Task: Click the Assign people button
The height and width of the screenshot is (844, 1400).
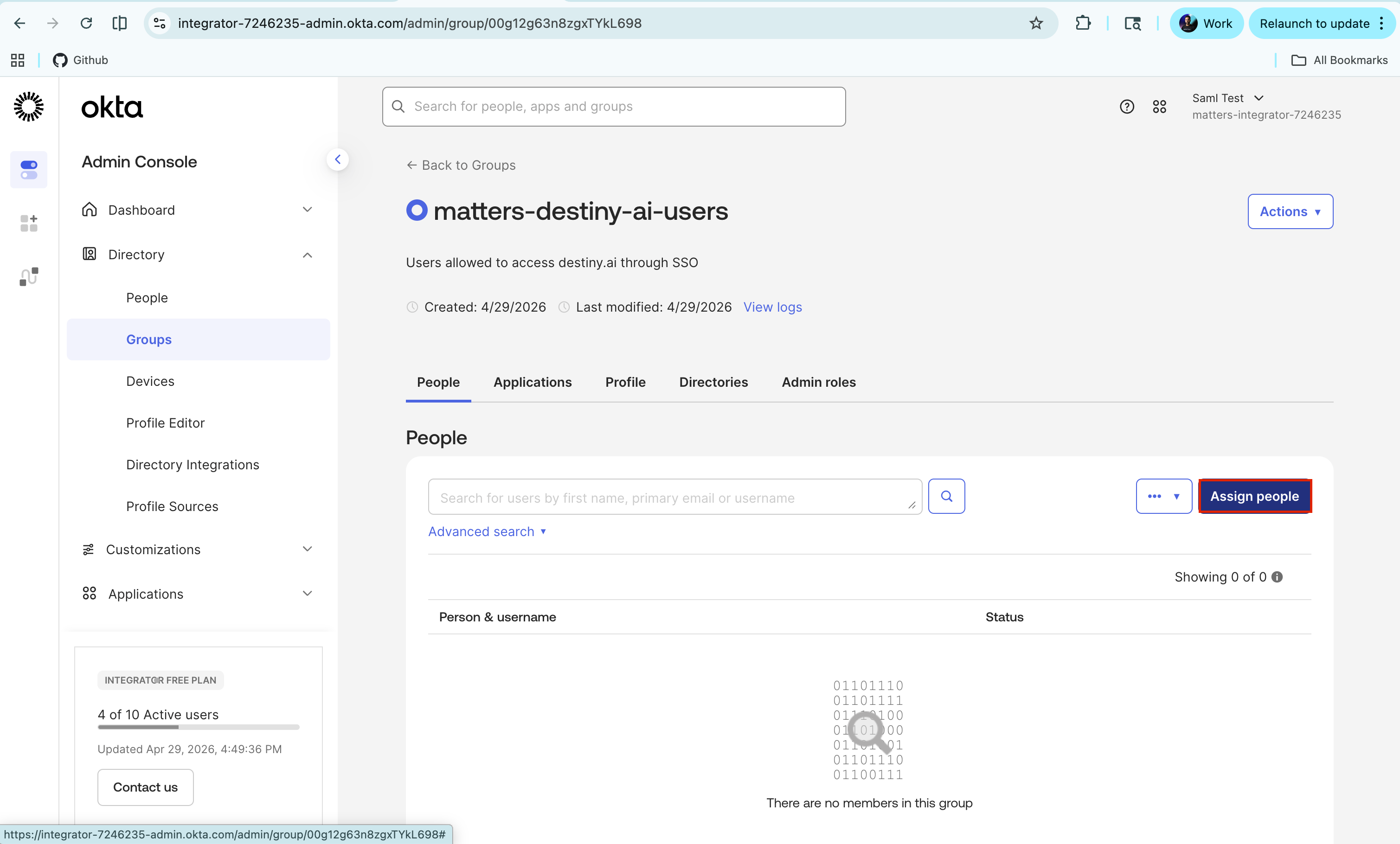Action: [x=1254, y=496]
